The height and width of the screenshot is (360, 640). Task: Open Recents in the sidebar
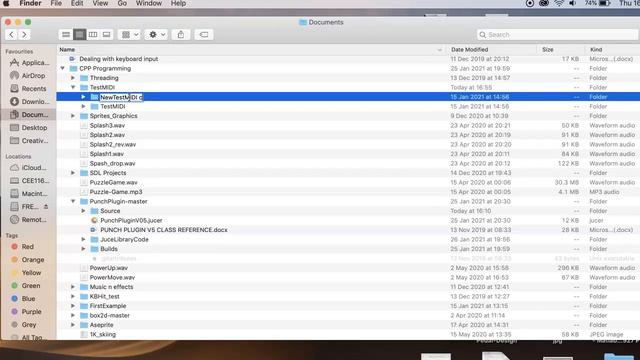pyautogui.click(x=28, y=89)
